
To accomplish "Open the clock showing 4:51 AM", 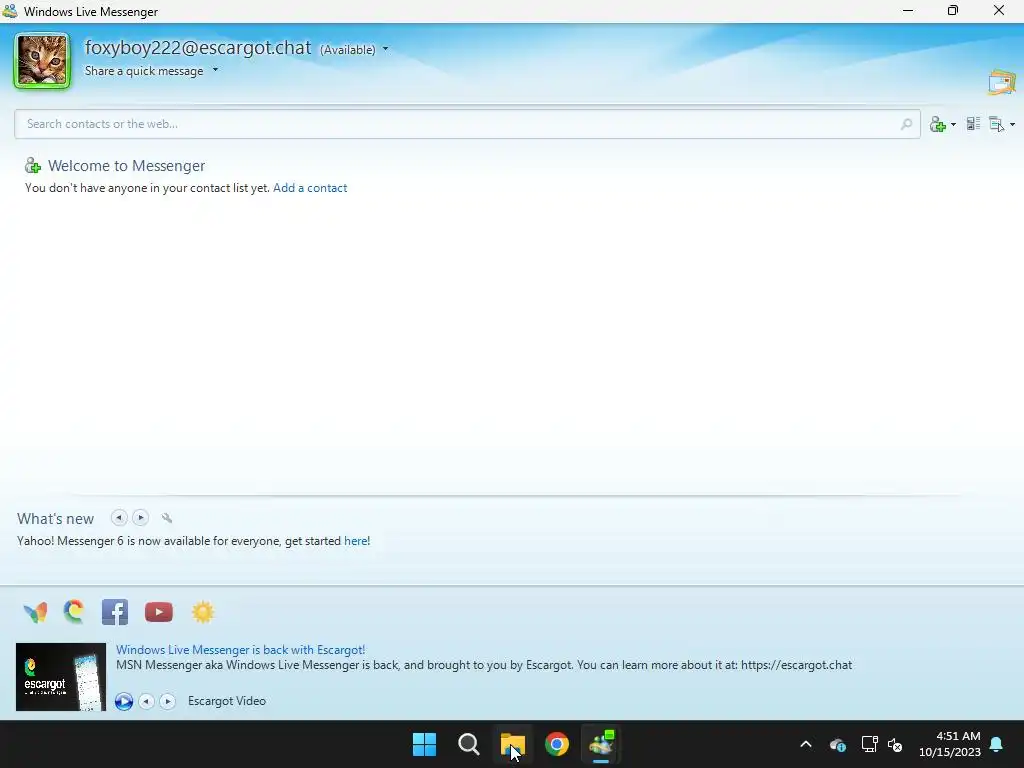I will pyautogui.click(x=950, y=744).
